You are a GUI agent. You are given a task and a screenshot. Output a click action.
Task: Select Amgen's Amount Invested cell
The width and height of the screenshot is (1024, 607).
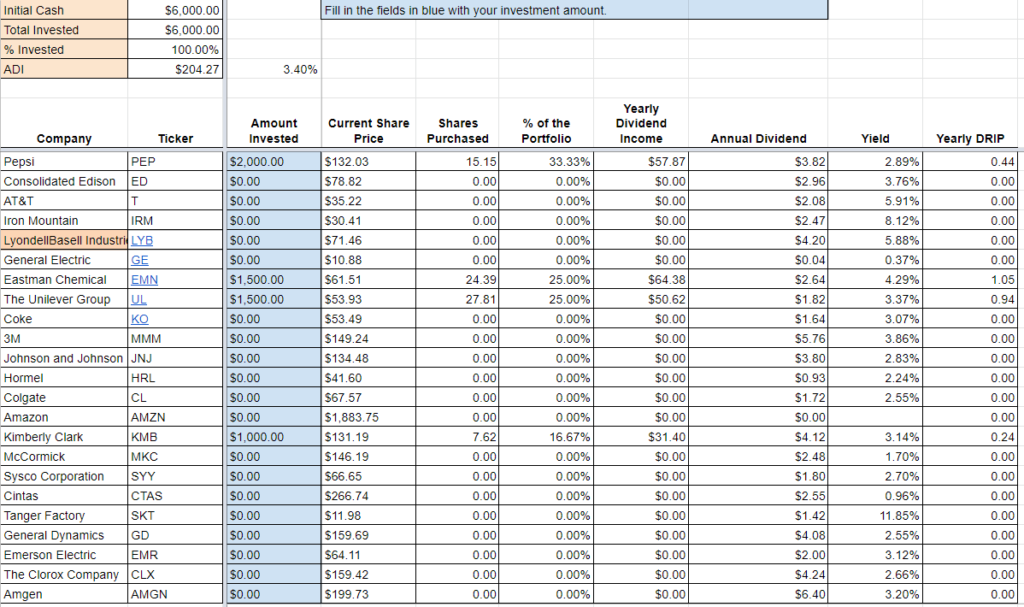[274, 594]
